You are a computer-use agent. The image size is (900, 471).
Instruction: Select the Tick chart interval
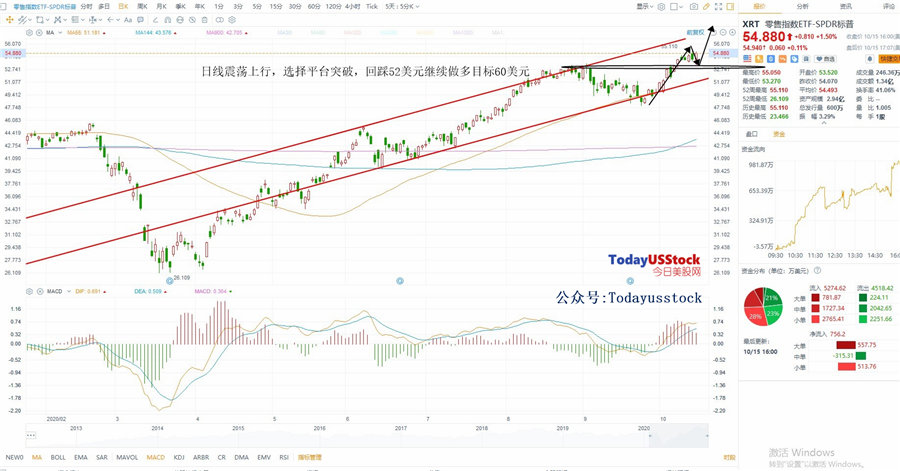click(x=372, y=6)
